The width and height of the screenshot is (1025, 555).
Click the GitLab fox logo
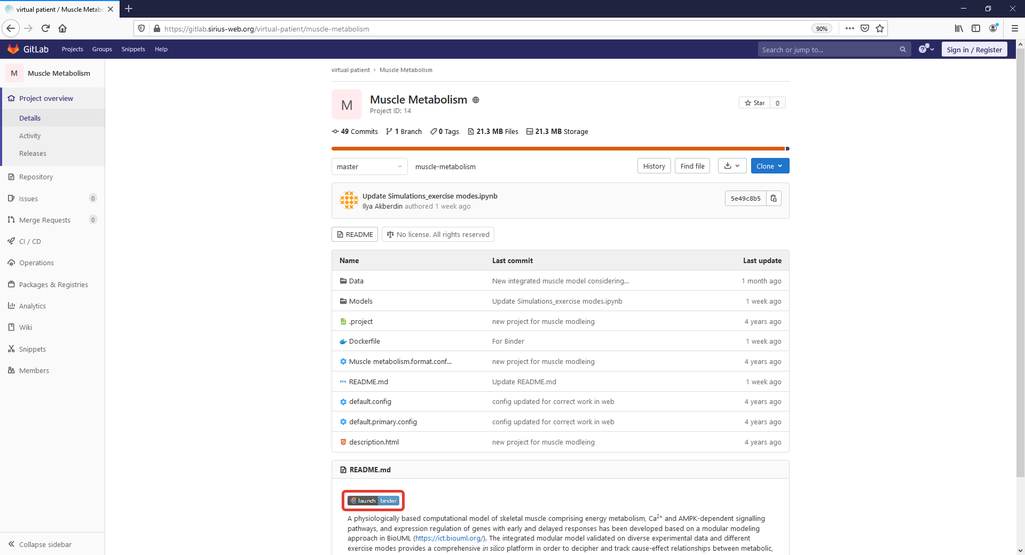click(13, 49)
